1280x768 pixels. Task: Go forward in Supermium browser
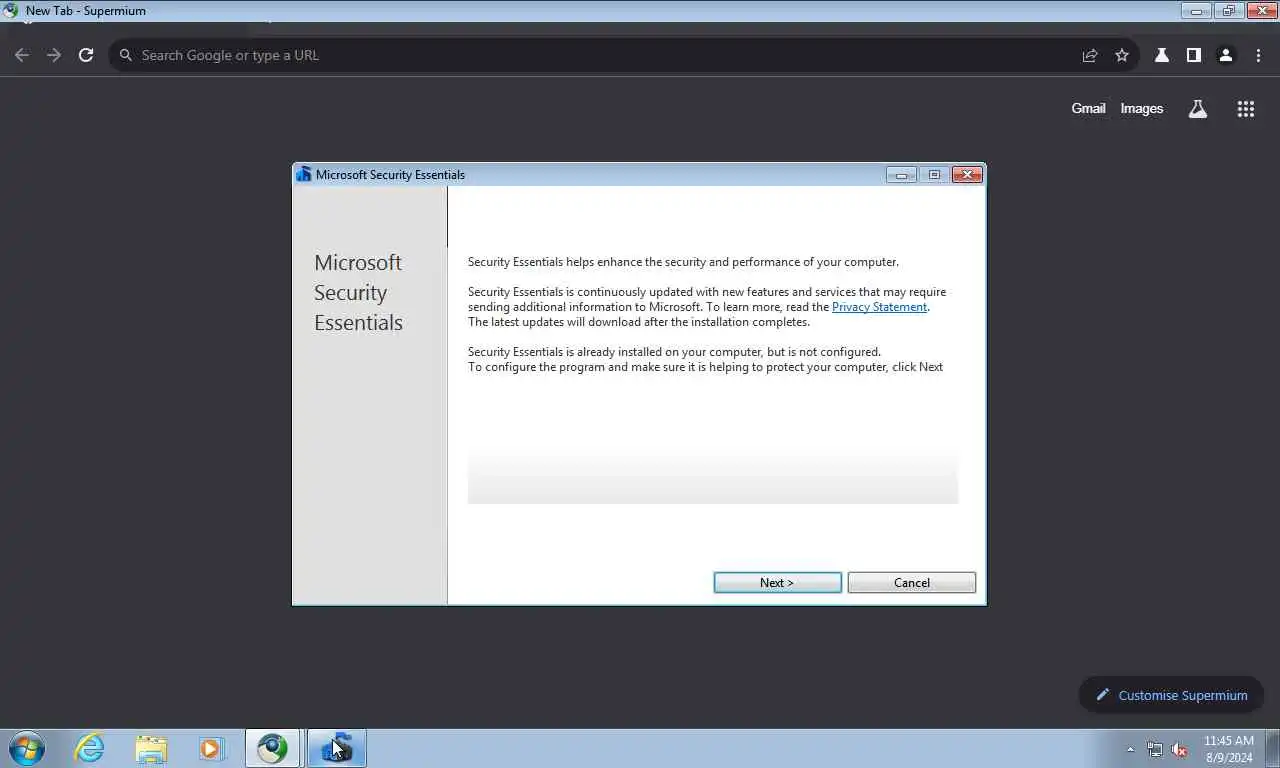(54, 55)
